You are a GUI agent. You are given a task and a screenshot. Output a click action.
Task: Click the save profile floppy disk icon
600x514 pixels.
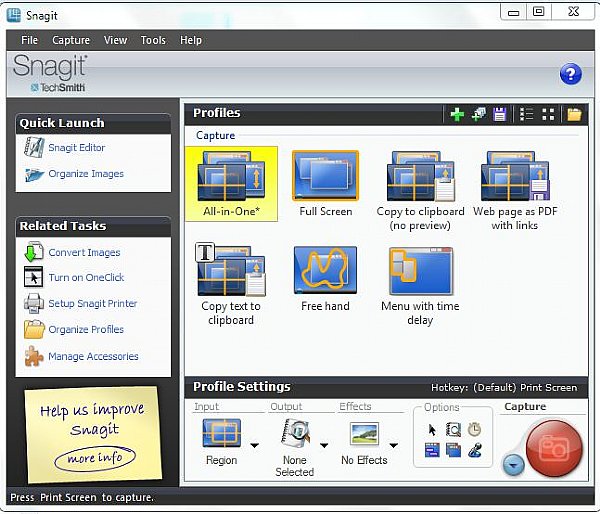499,114
